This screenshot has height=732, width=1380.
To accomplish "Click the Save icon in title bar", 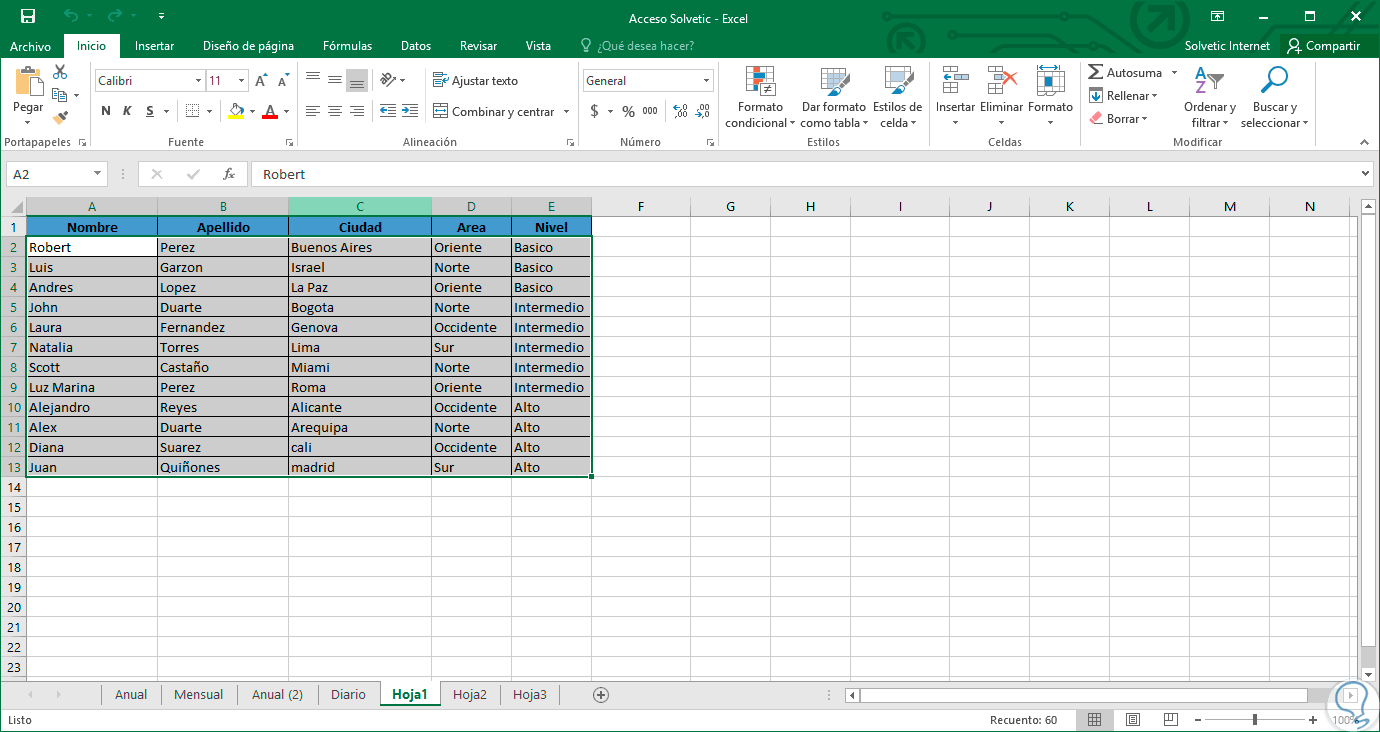I will pyautogui.click(x=28, y=17).
